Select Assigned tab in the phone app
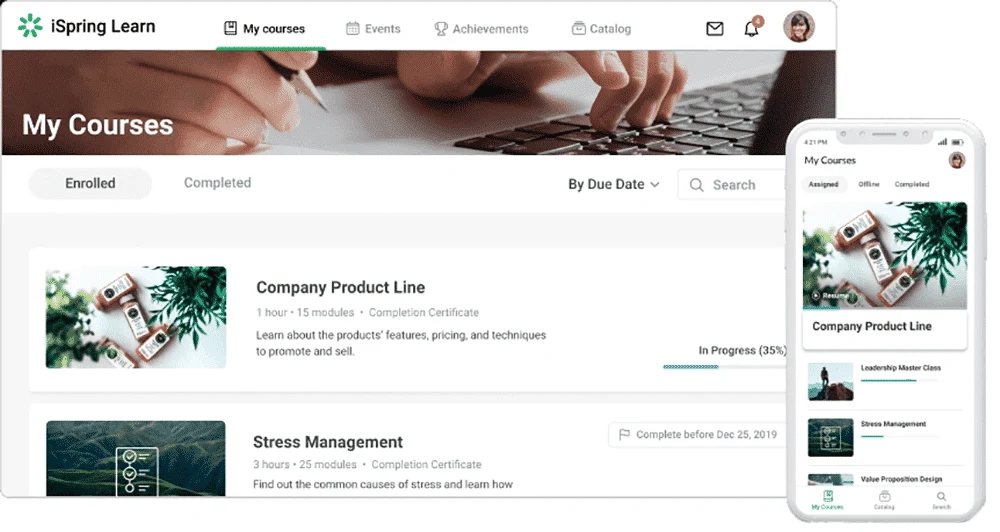The width and height of the screenshot is (1000, 532). (x=823, y=184)
